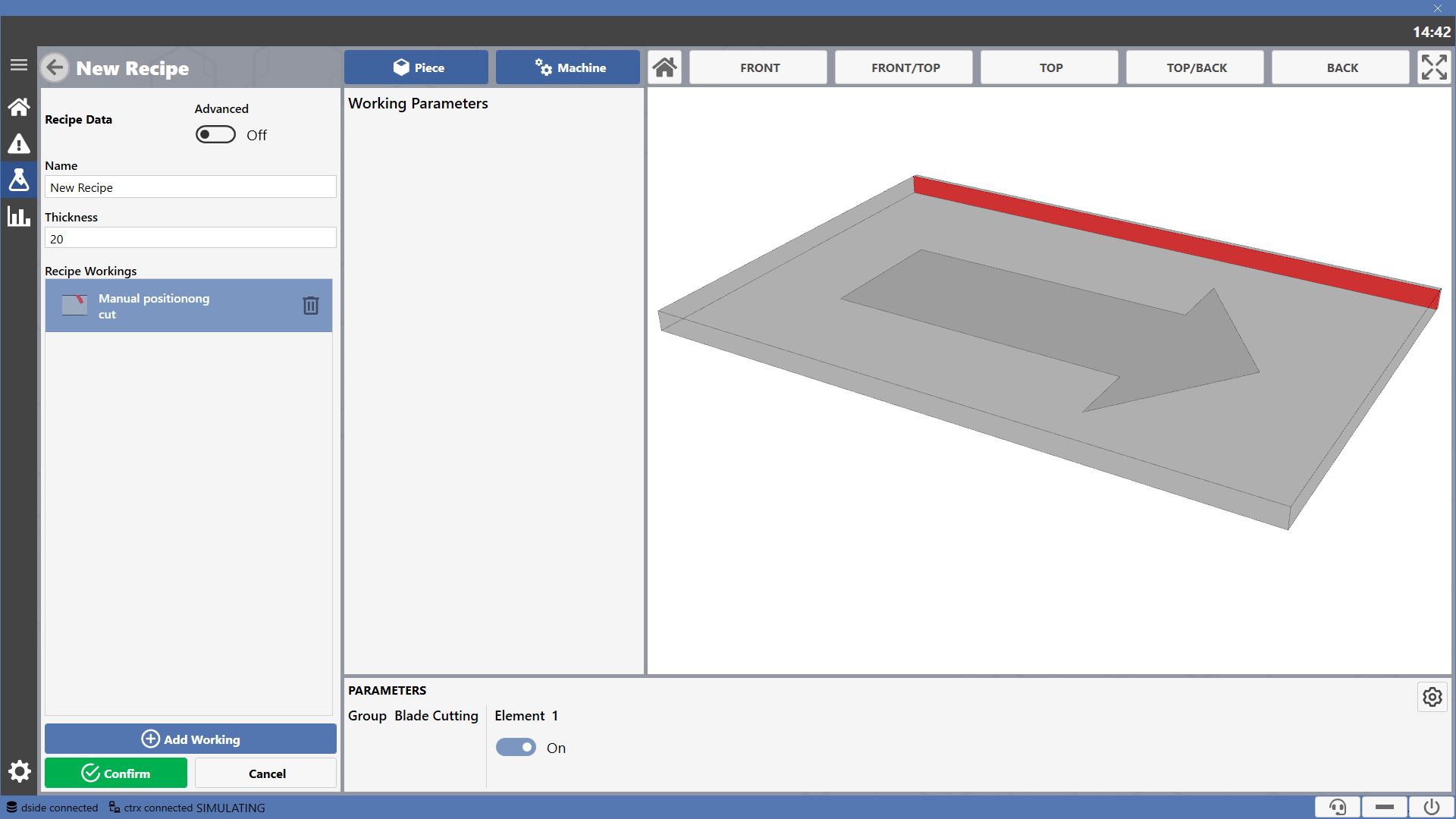Viewport: 1456px width, 819px height.
Task: Click the SIMULATING status text
Action: point(231,808)
